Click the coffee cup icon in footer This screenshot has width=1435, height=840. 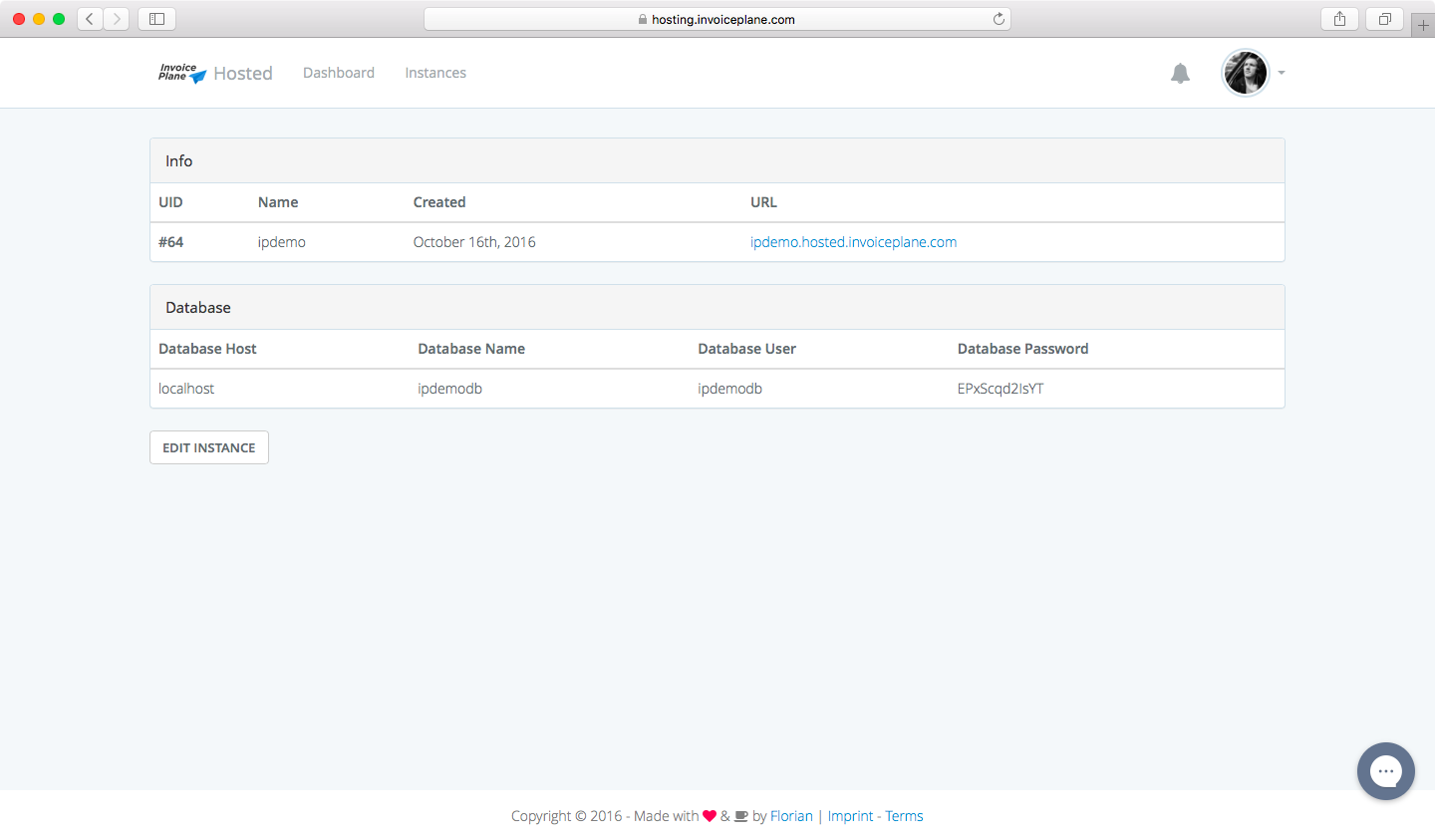pos(741,816)
